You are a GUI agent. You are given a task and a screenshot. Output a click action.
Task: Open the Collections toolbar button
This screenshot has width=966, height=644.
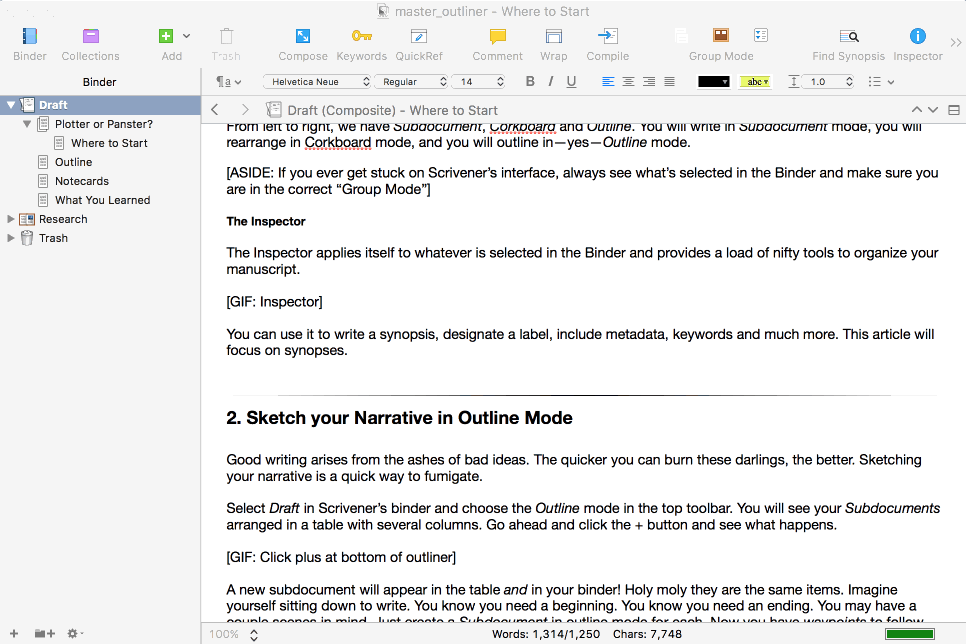tap(91, 36)
